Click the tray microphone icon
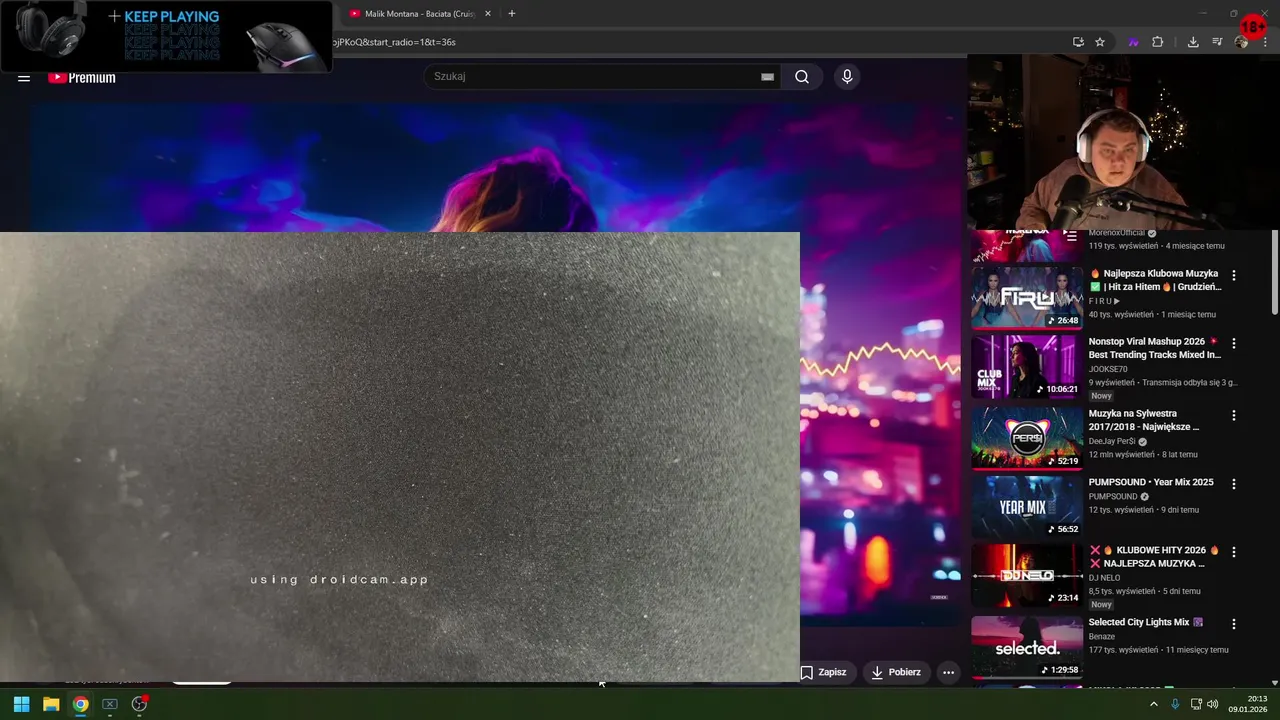The image size is (1280, 720). click(1175, 704)
